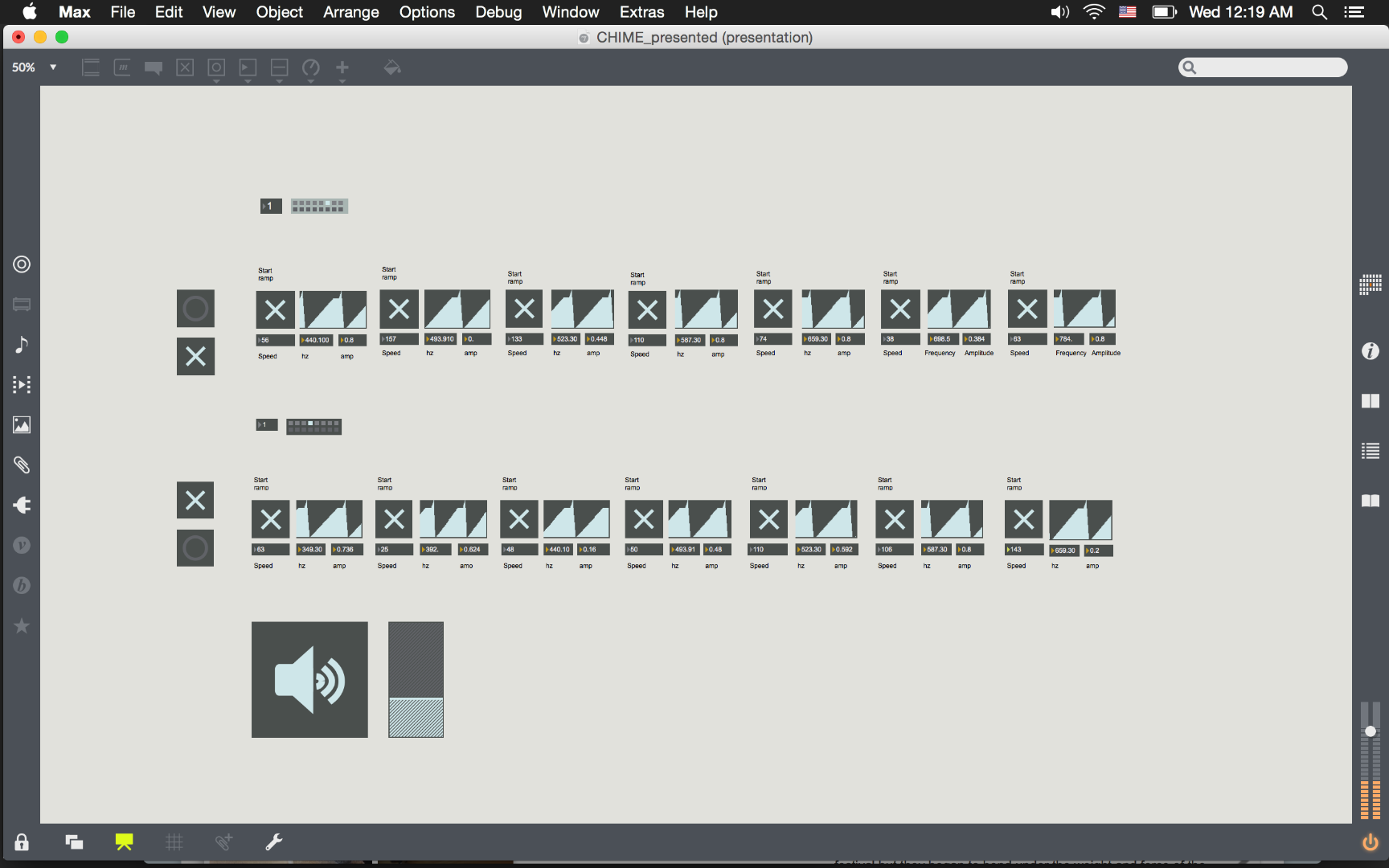The height and width of the screenshot is (868, 1389).
Task: Show the Max Console grid icon
Action: point(1371,285)
